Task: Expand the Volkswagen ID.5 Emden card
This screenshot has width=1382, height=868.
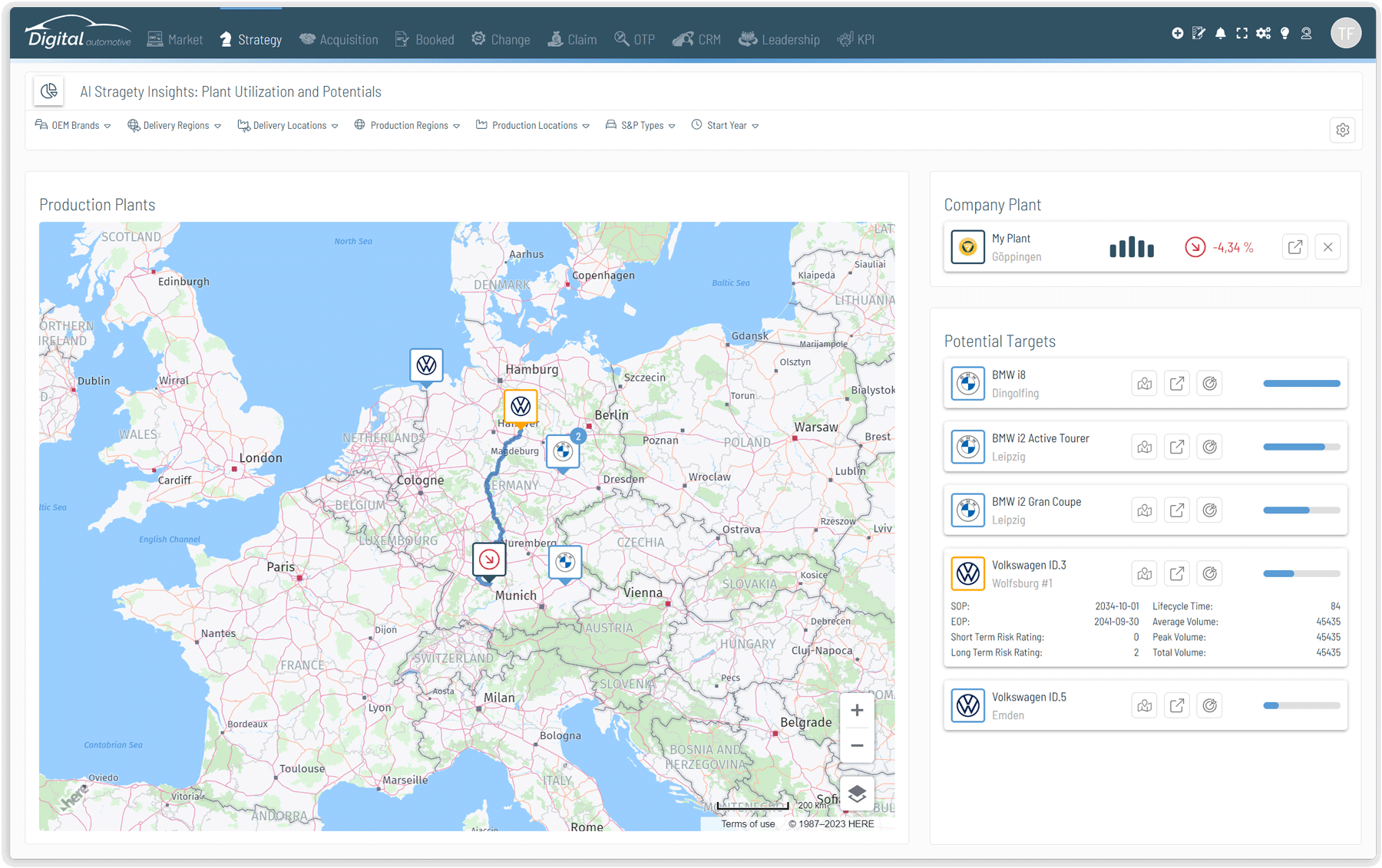Action: (x=1145, y=705)
